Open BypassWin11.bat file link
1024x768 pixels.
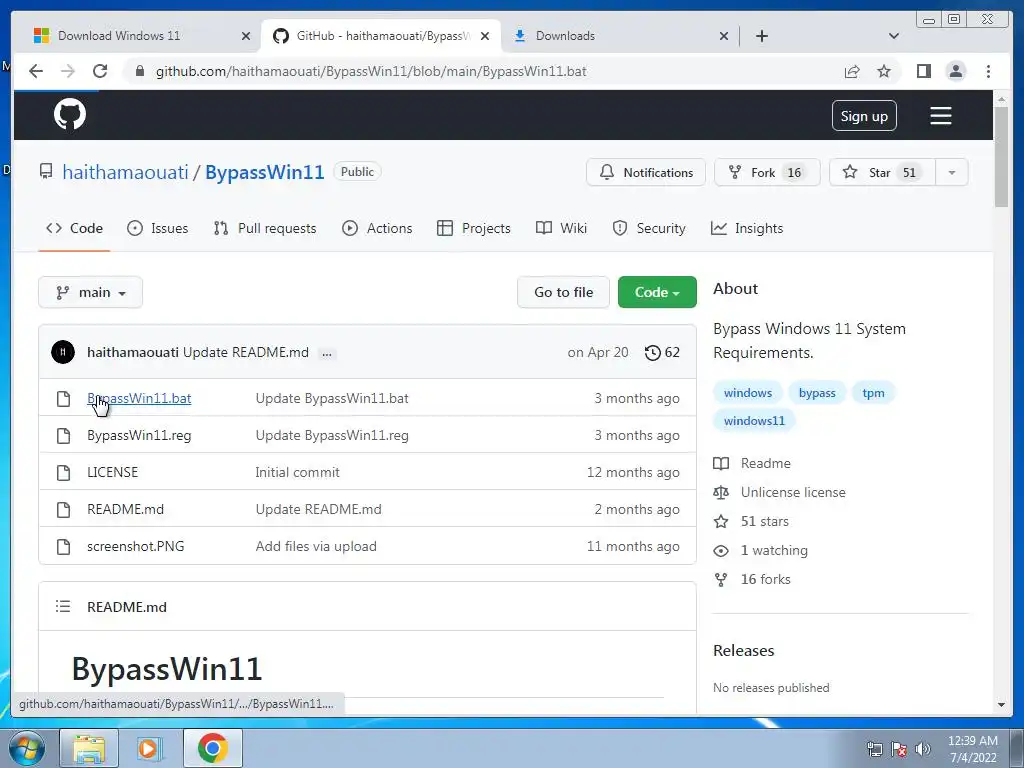tap(139, 398)
